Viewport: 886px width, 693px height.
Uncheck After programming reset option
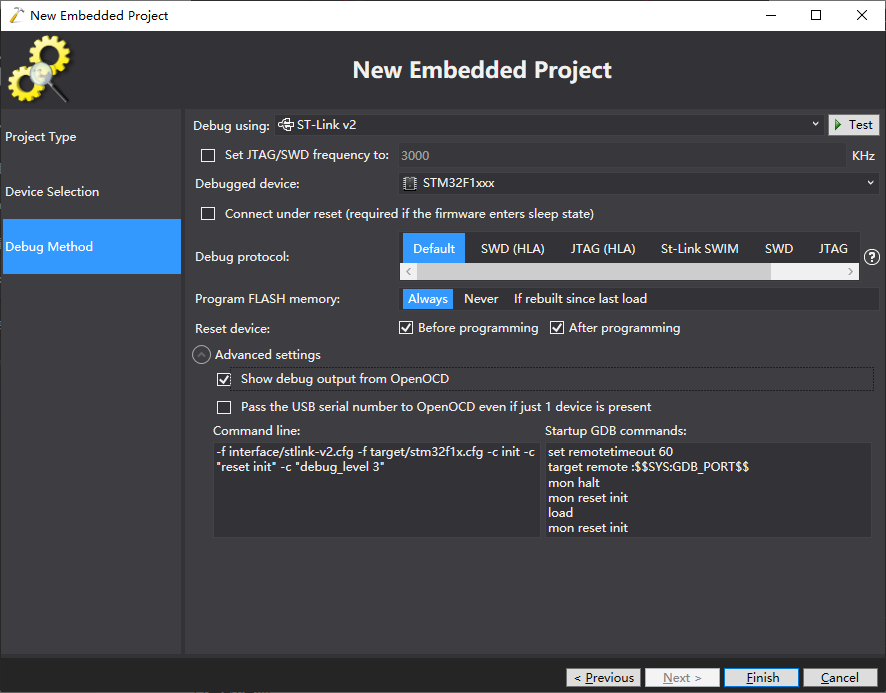pyautogui.click(x=557, y=328)
